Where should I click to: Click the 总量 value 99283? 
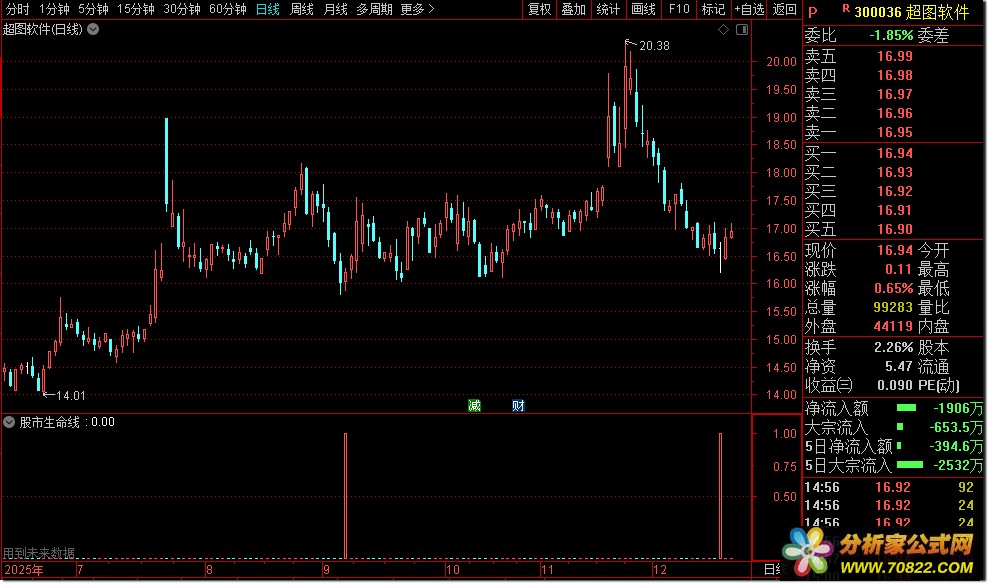coord(893,307)
